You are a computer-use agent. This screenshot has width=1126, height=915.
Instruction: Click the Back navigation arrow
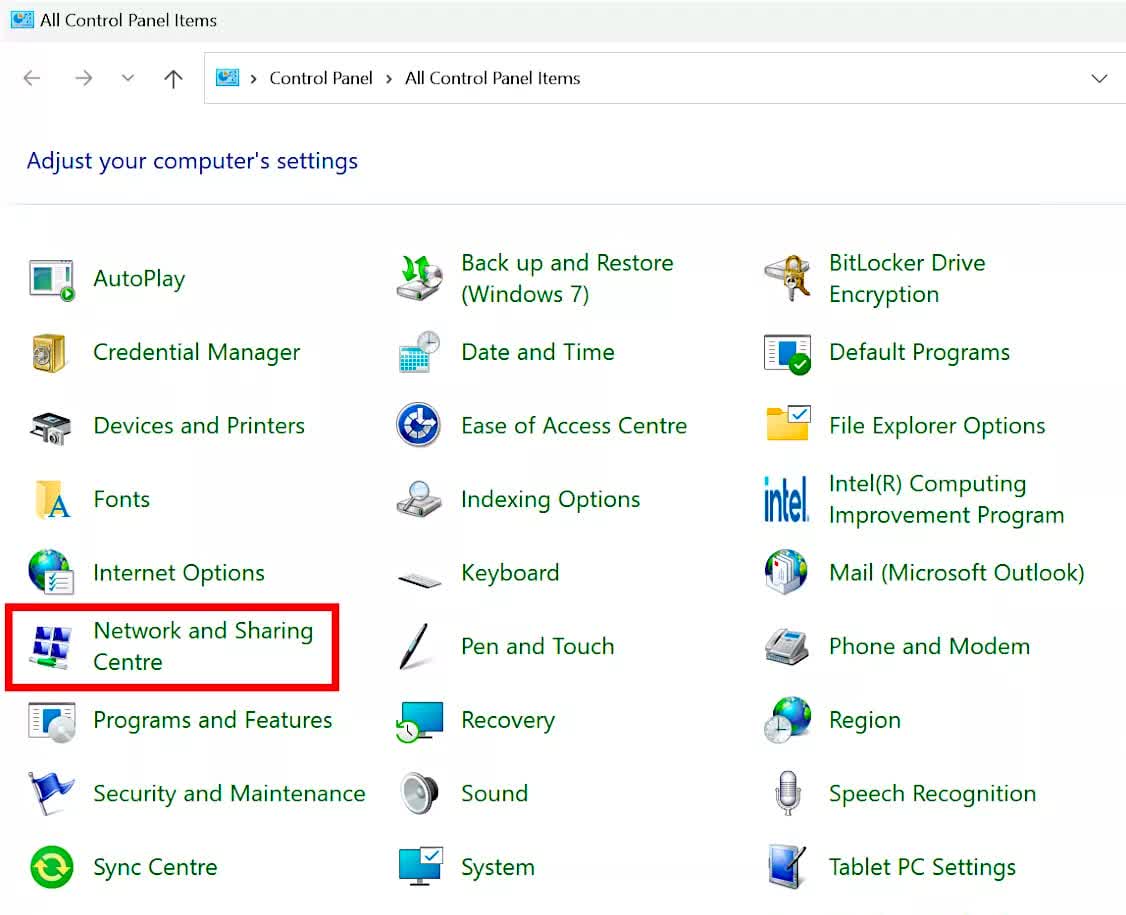(32, 78)
